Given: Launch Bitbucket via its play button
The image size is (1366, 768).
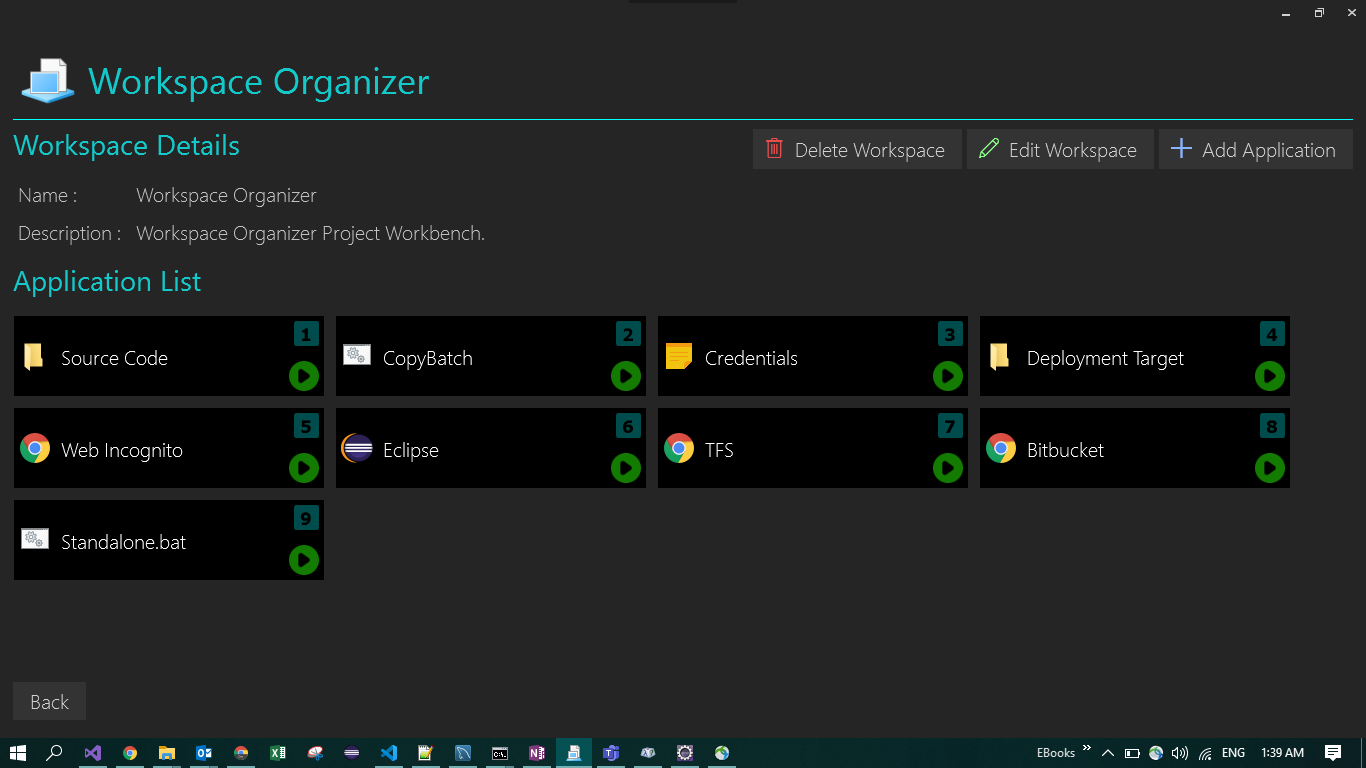Looking at the screenshot, I should [x=1270, y=468].
